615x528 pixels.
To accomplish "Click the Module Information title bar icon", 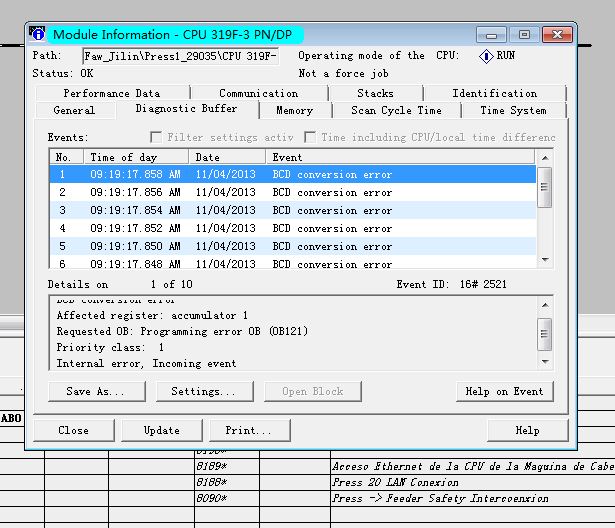I will 38,35.
